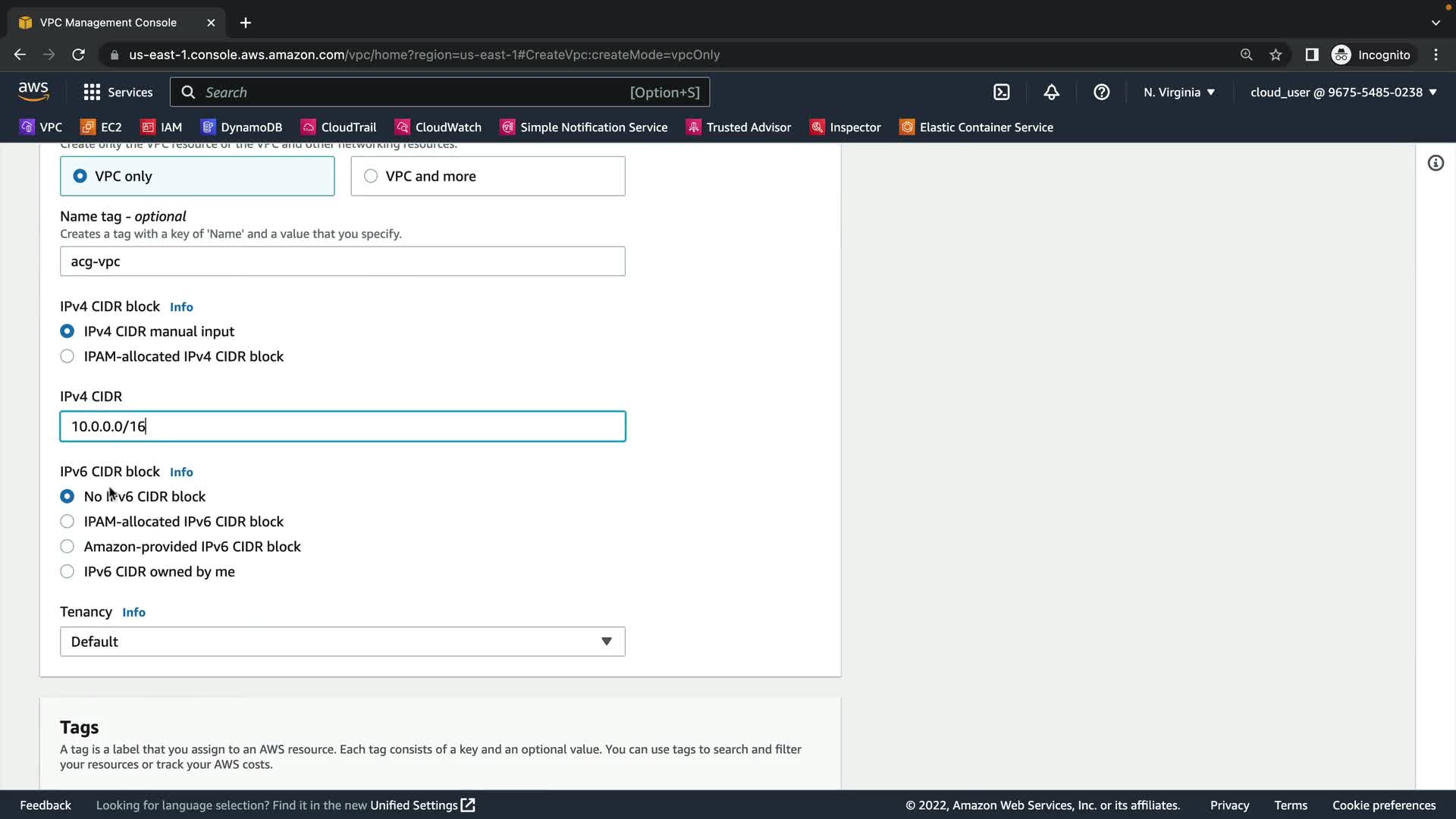
Task: Select Amazon-provided IPv6 CIDR block
Action: (67, 547)
